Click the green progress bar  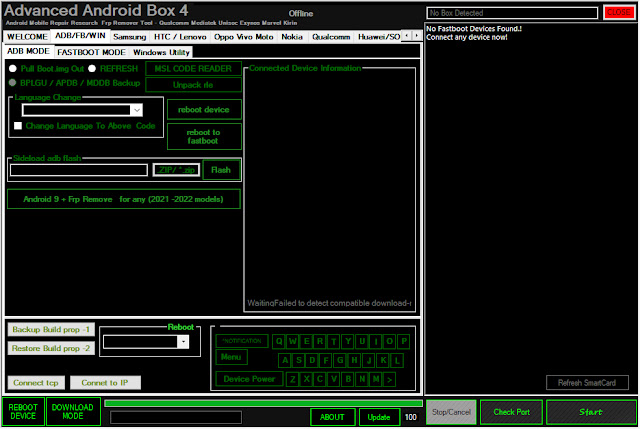pos(263,403)
